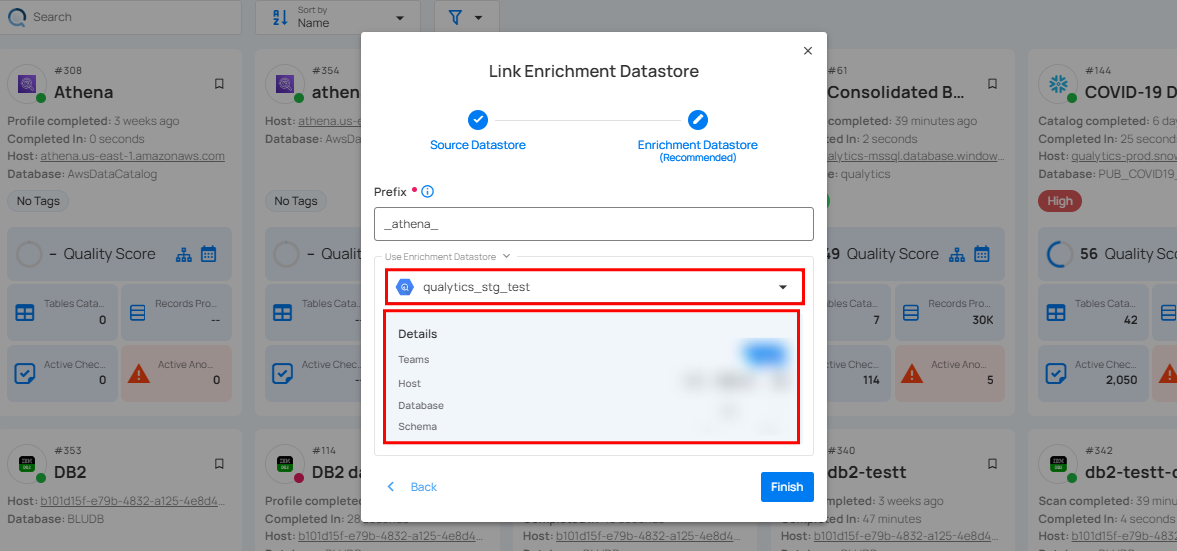Bookmark the DB2 #353 datastore
Image resolution: width=1177 pixels, height=551 pixels.
[x=219, y=464]
